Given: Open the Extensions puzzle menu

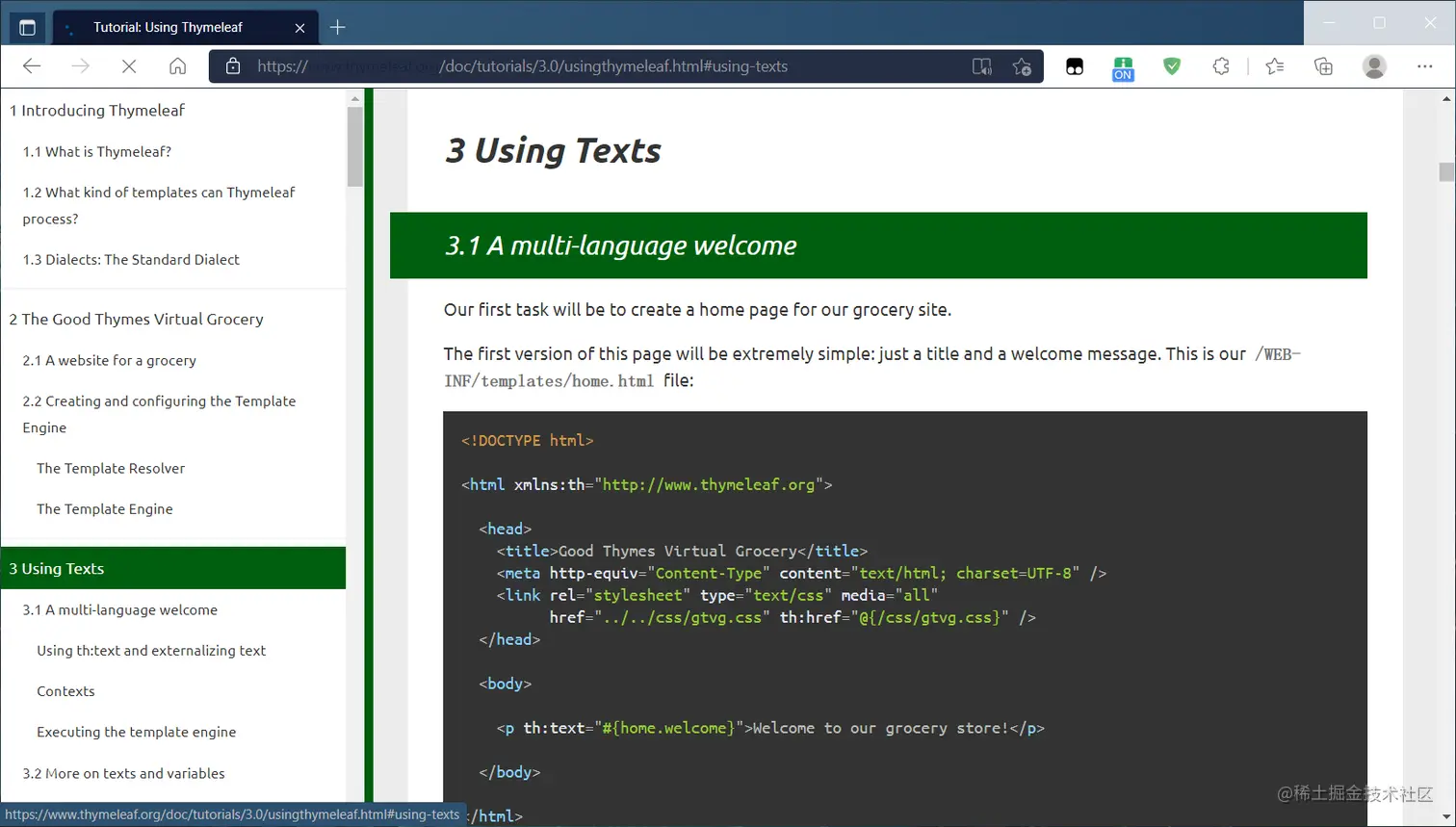Looking at the screenshot, I should (x=1221, y=66).
